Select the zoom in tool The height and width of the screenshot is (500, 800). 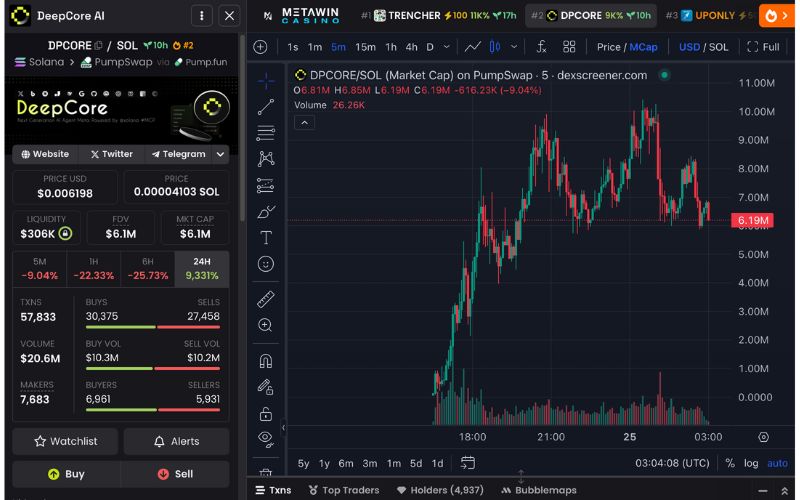tap(266, 325)
